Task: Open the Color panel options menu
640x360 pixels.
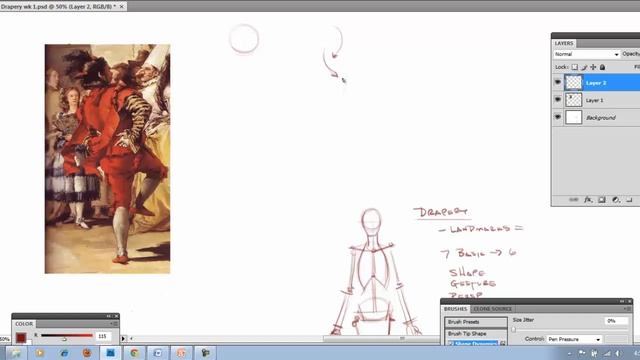Action: pos(113,324)
